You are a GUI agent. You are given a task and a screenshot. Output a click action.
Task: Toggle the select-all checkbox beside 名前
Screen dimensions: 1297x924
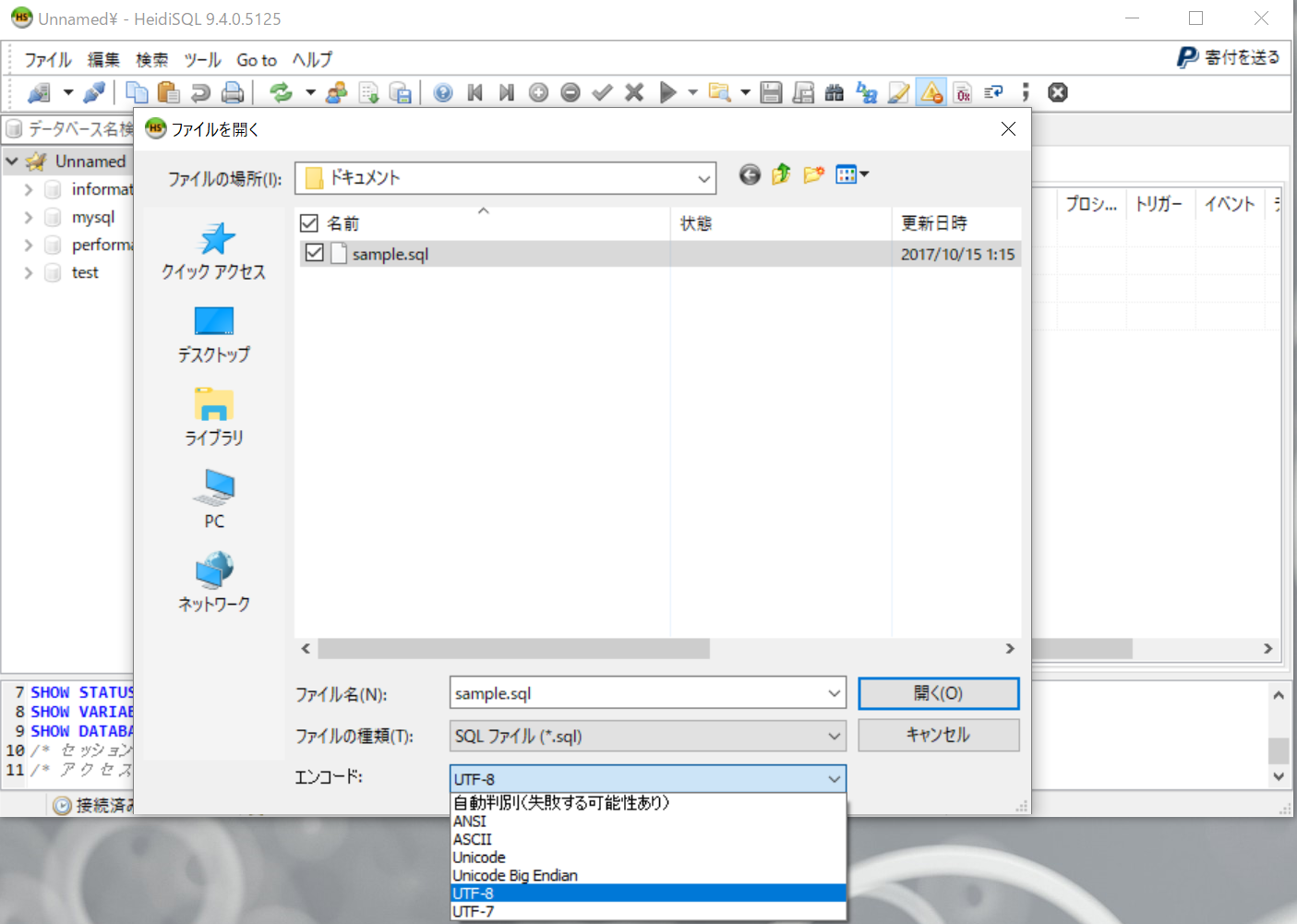(309, 223)
